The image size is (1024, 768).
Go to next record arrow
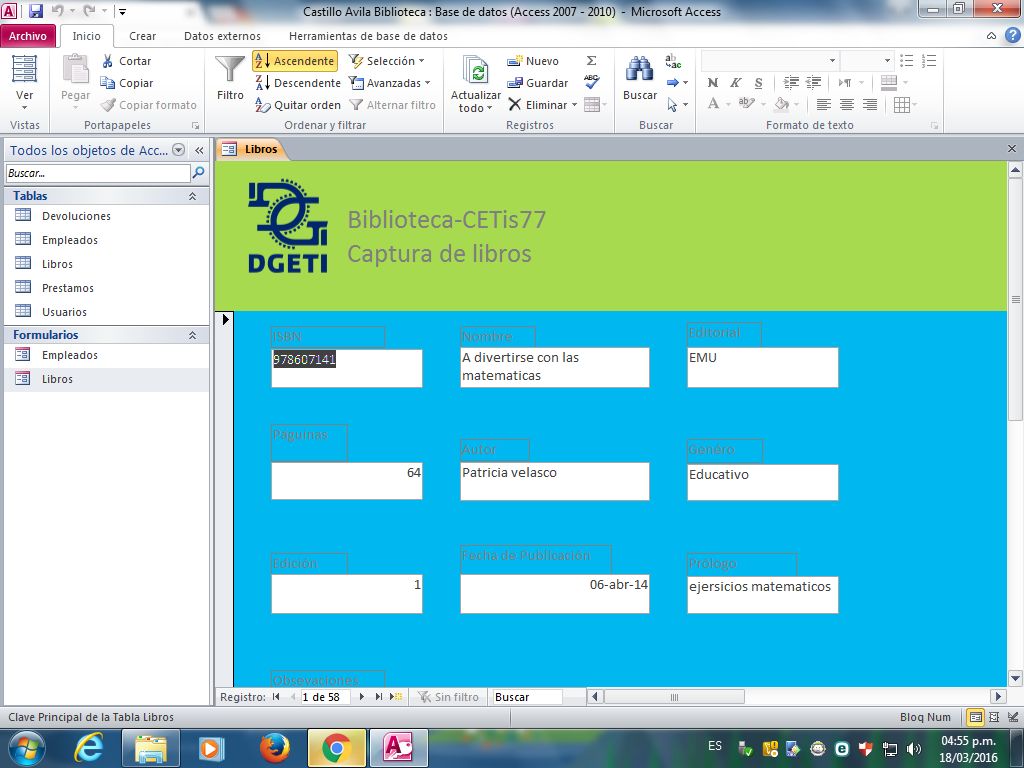(x=362, y=697)
